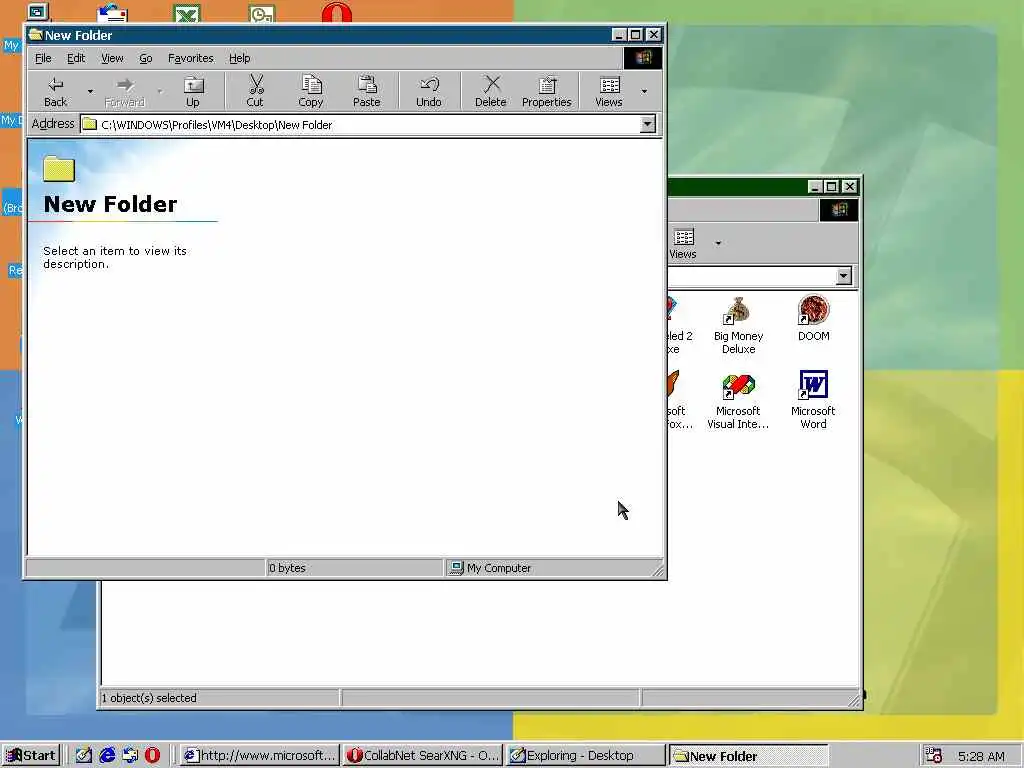
Task: Click Views in the background Desktop window
Action: point(683,243)
